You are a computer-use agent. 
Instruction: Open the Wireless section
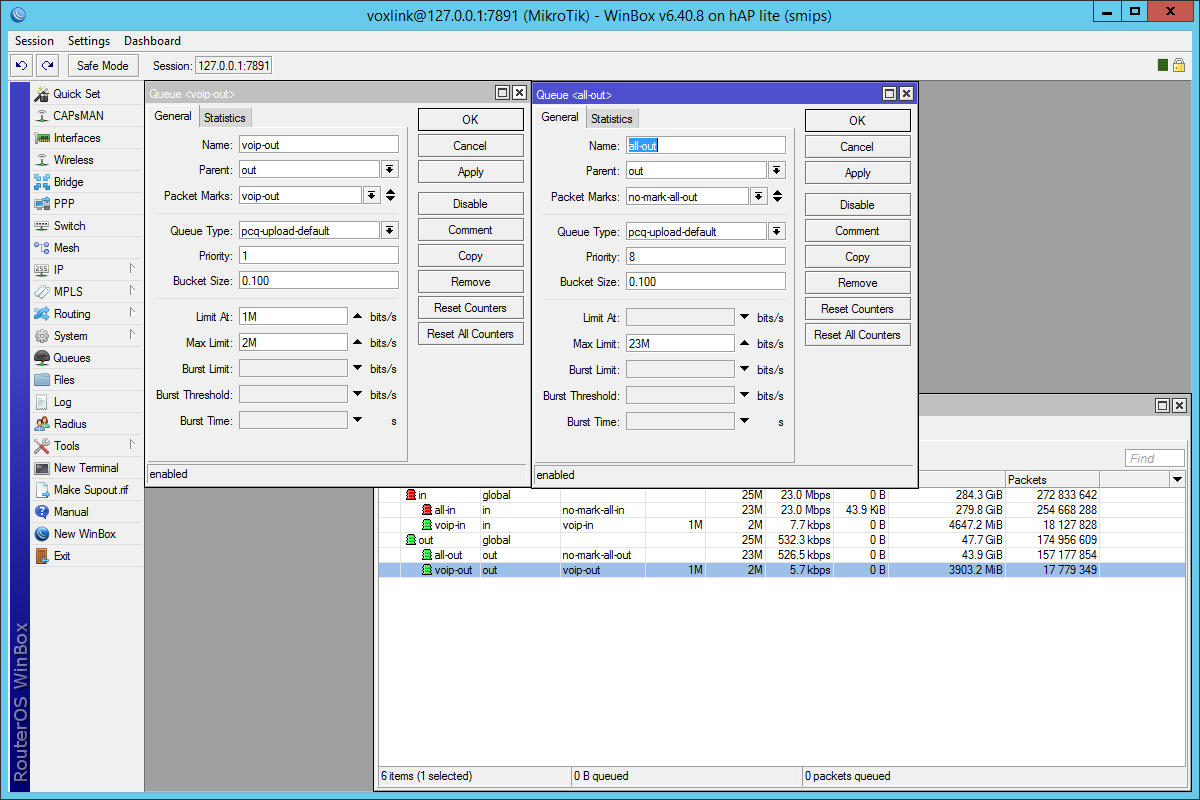click(73, 160)
